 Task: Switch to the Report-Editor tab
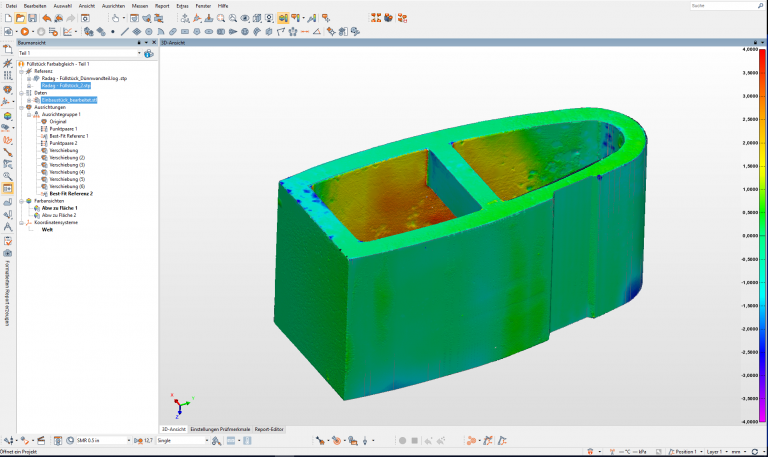(x=269, y=429)
